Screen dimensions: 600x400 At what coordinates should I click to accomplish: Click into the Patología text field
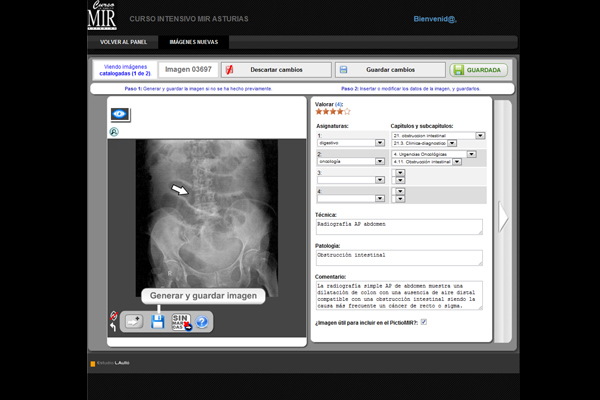[399, 258]
